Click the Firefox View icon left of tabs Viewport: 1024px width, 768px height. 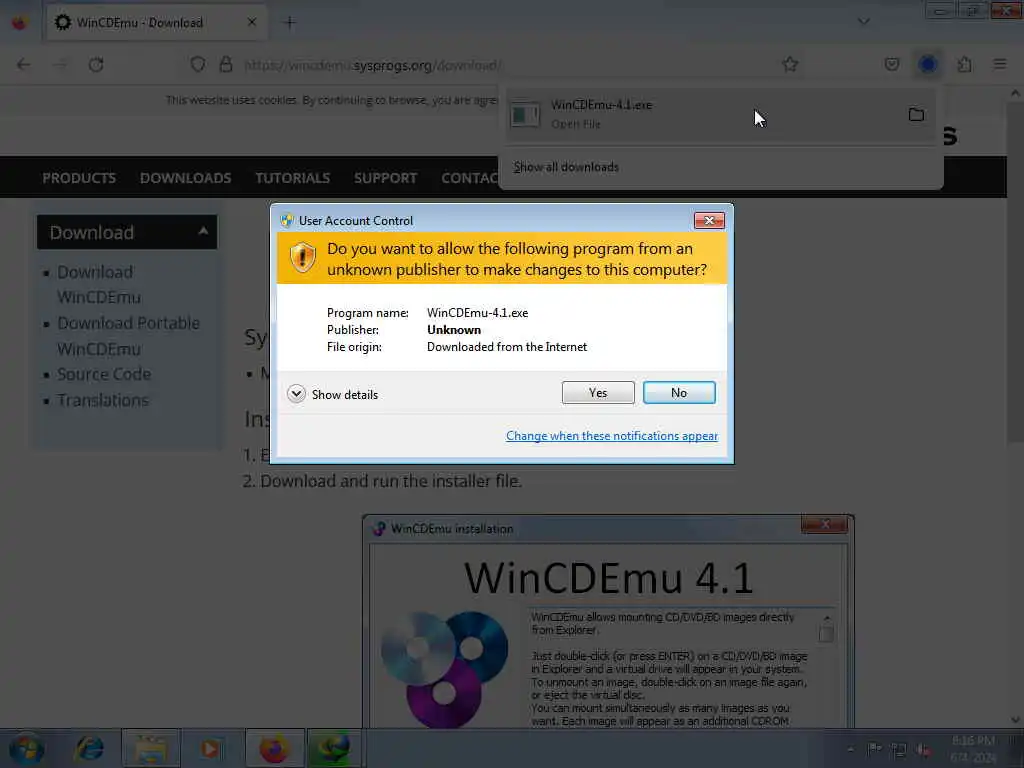point(20,23)
